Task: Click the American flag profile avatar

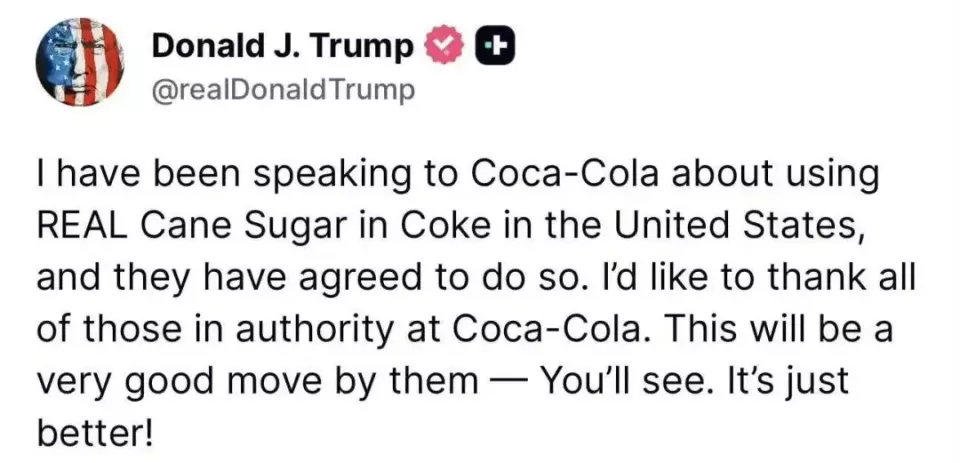Action: pos(80,62)
